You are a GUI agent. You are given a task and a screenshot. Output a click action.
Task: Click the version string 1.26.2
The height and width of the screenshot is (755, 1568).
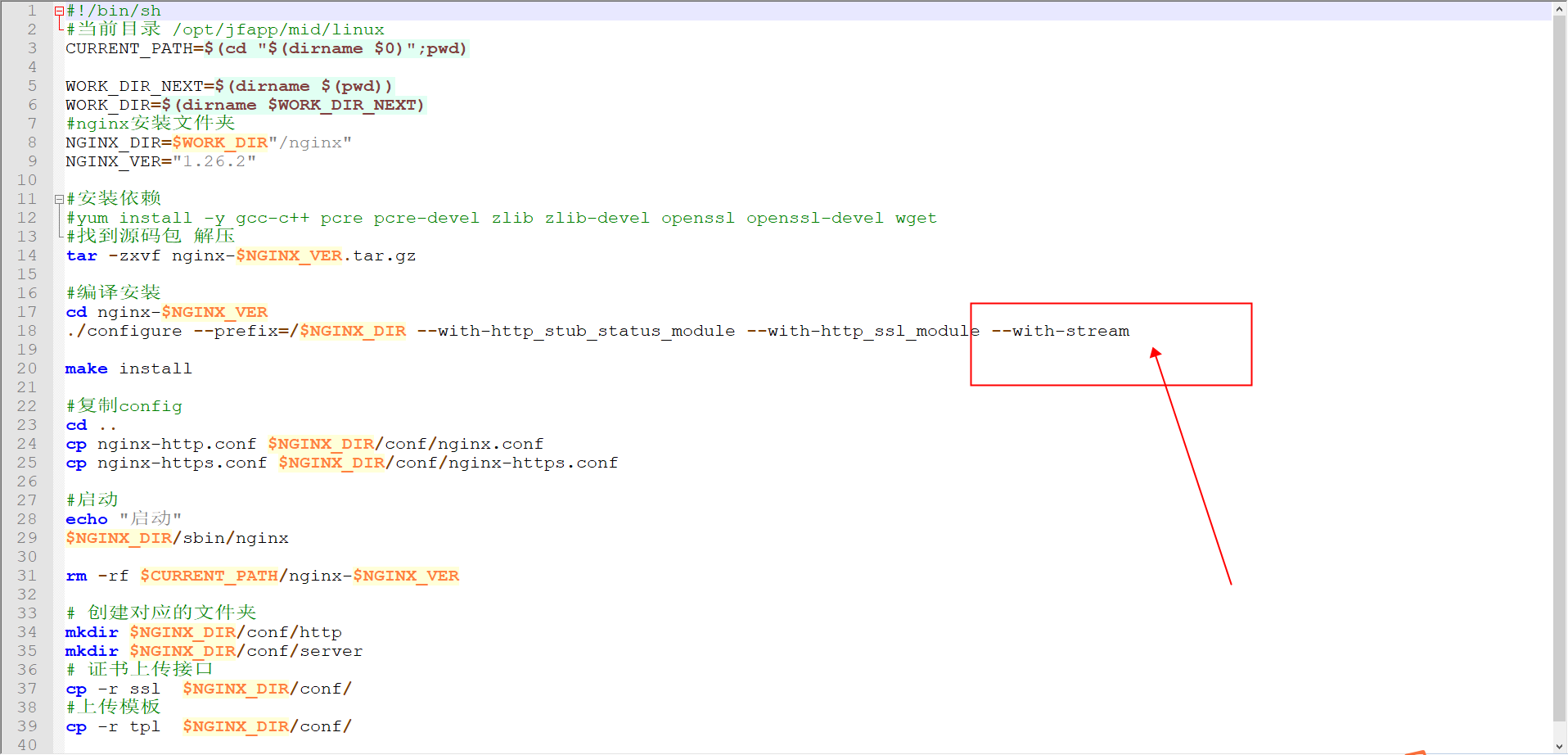pyautogui.click(x=214, y=161)
